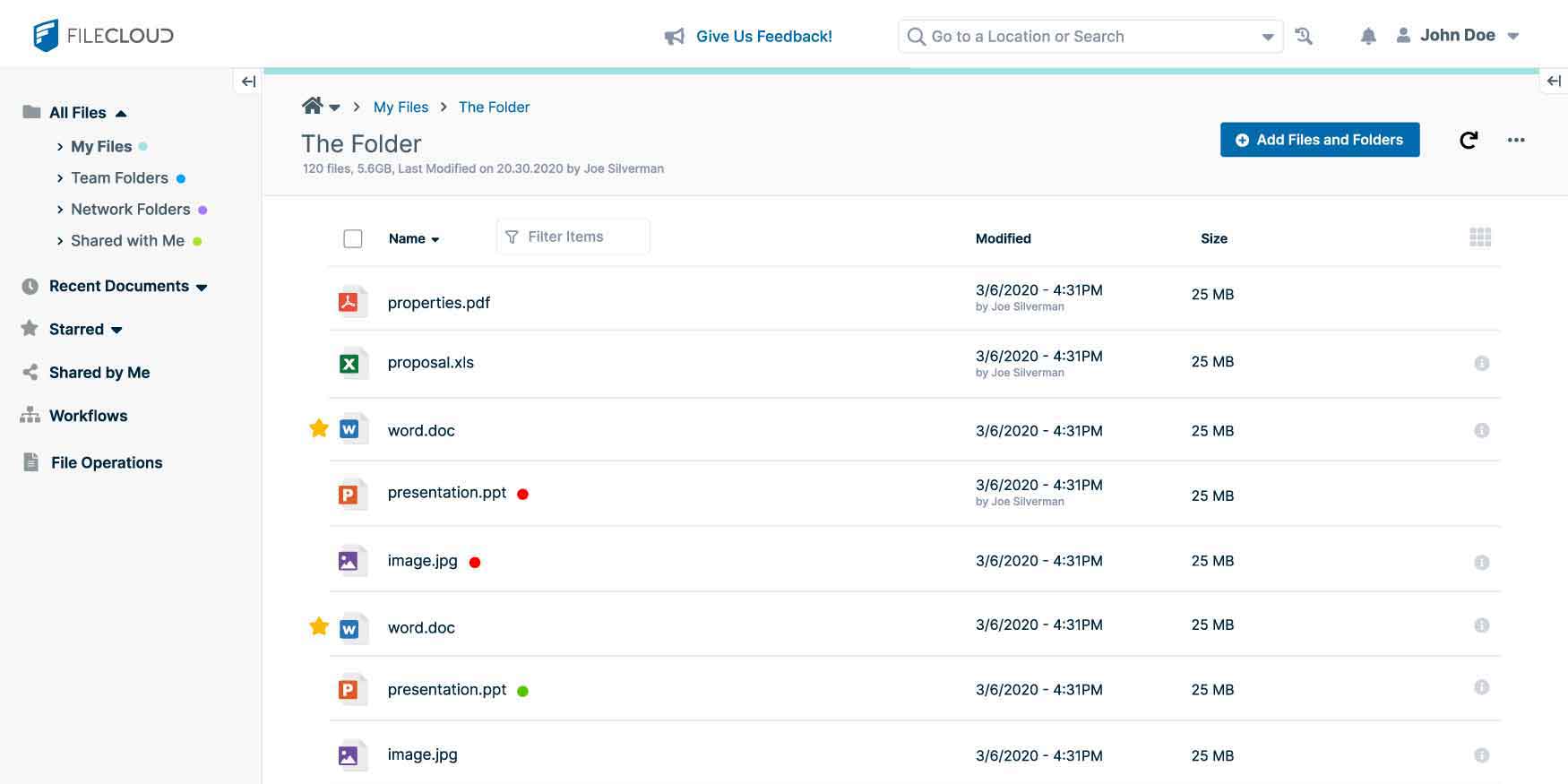Unstar the first word.doc file
This screenshot has width=1568, height=784.
point(318,428)
